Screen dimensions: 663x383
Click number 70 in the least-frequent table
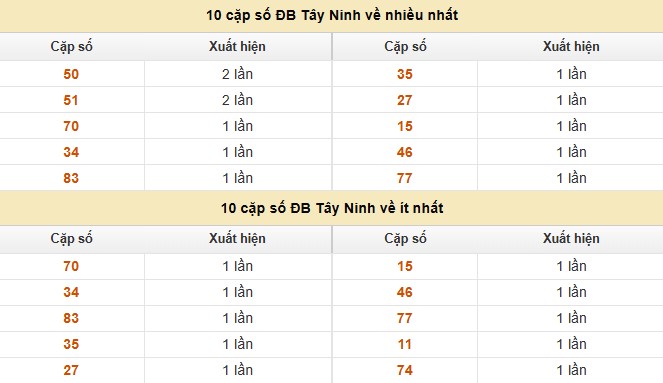tap(71, 266)
